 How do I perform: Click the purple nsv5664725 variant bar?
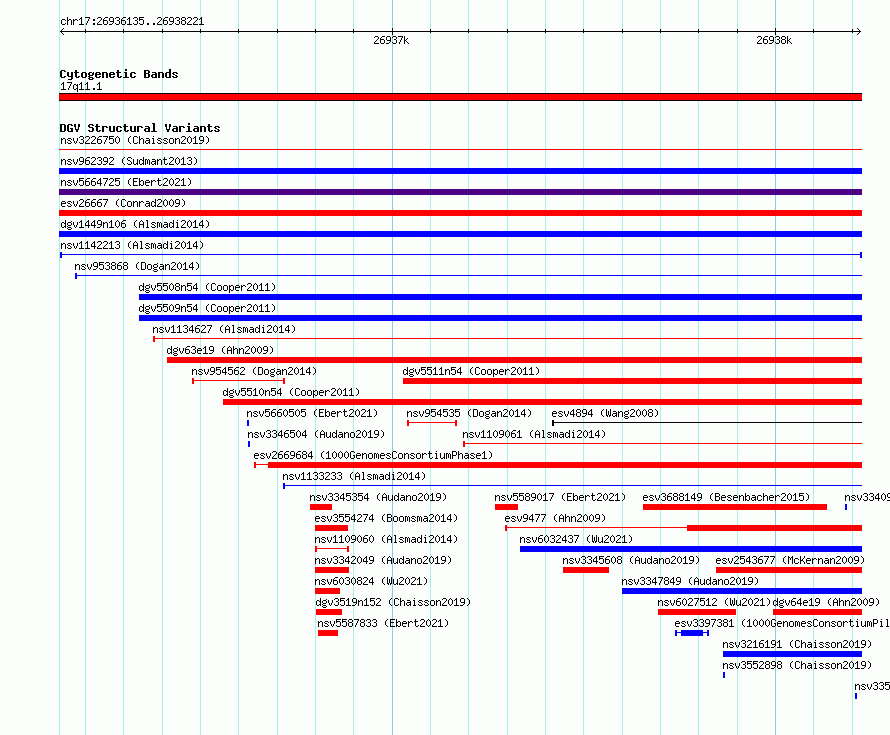pyautogui.click(x=460, y=192)
